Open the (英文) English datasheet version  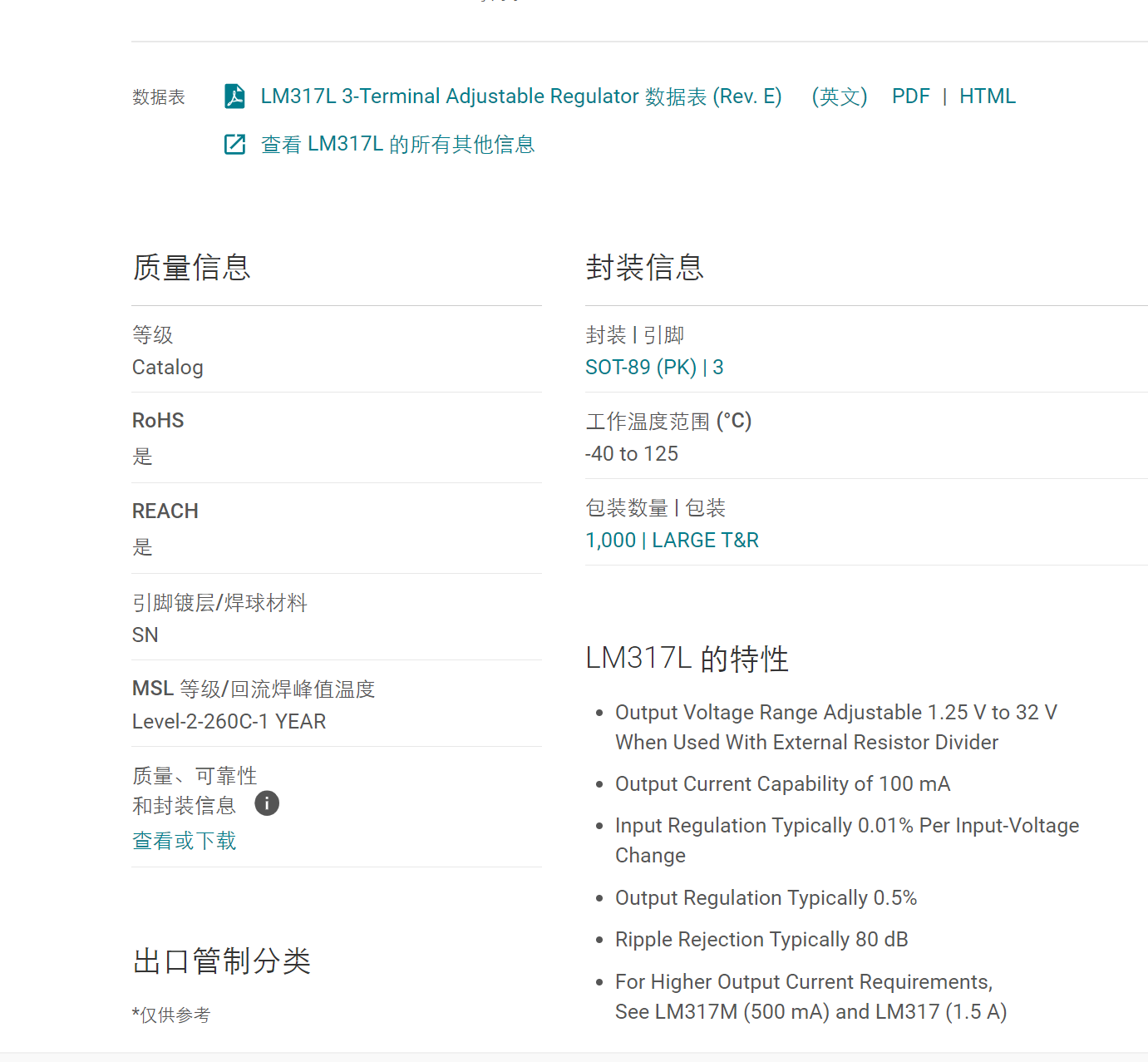840,96
